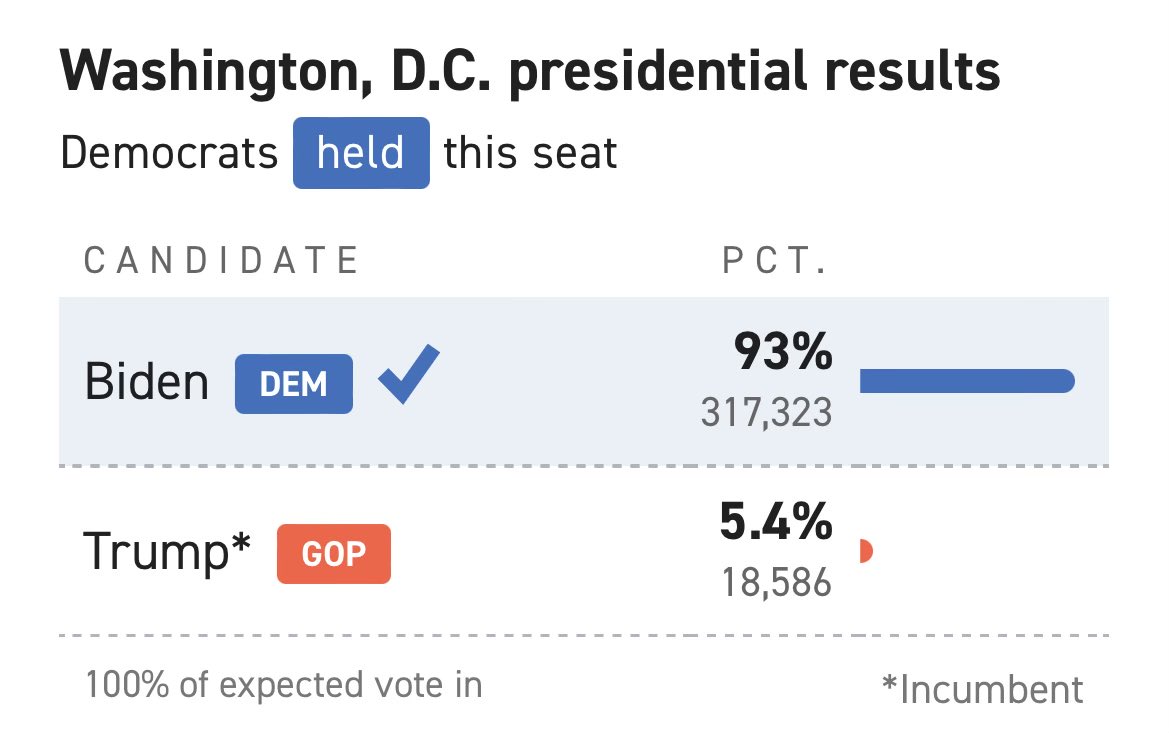
Task: Click the 317,323 vote count
Action: click(766, 413)
